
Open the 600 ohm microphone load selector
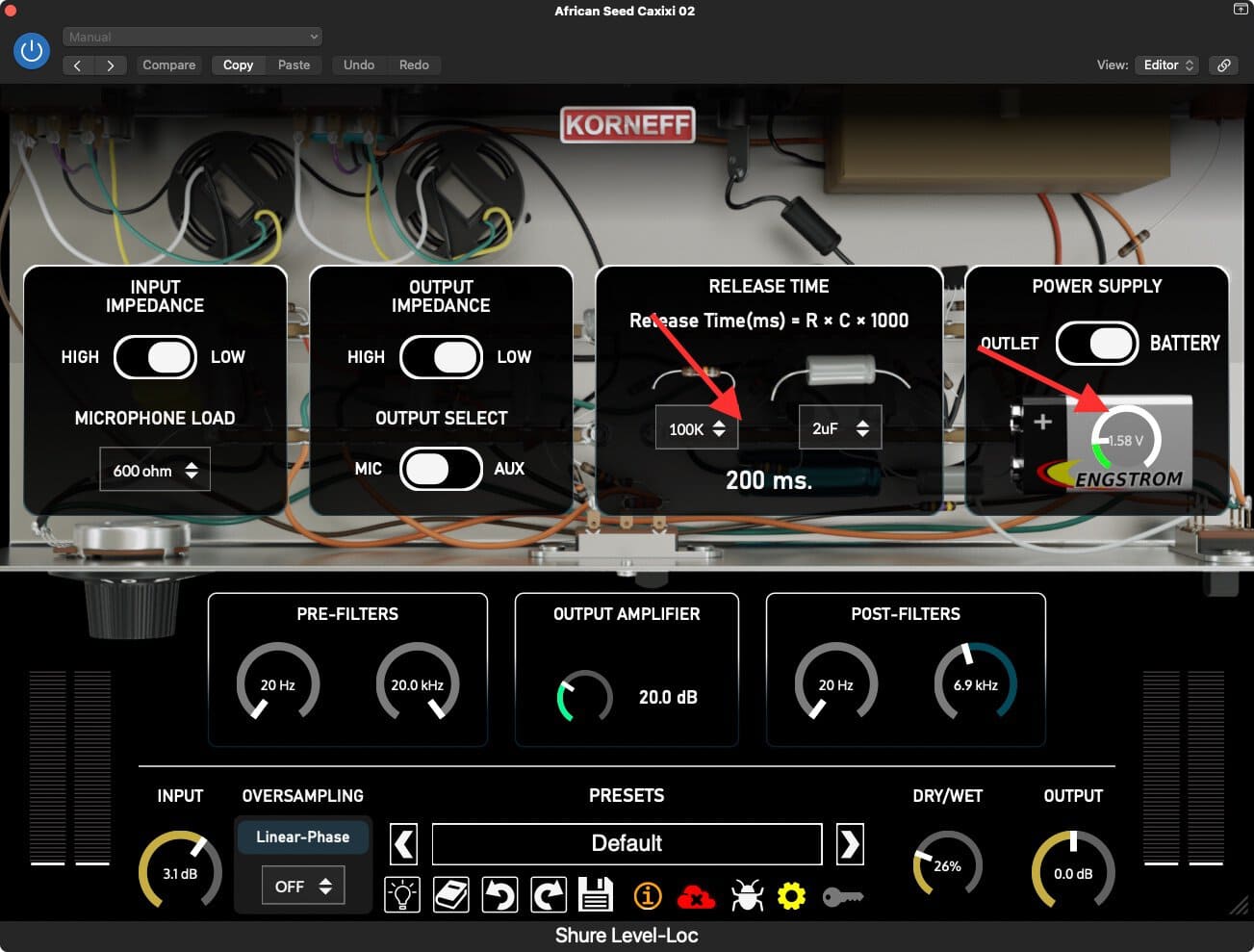(x=155, y=471)
